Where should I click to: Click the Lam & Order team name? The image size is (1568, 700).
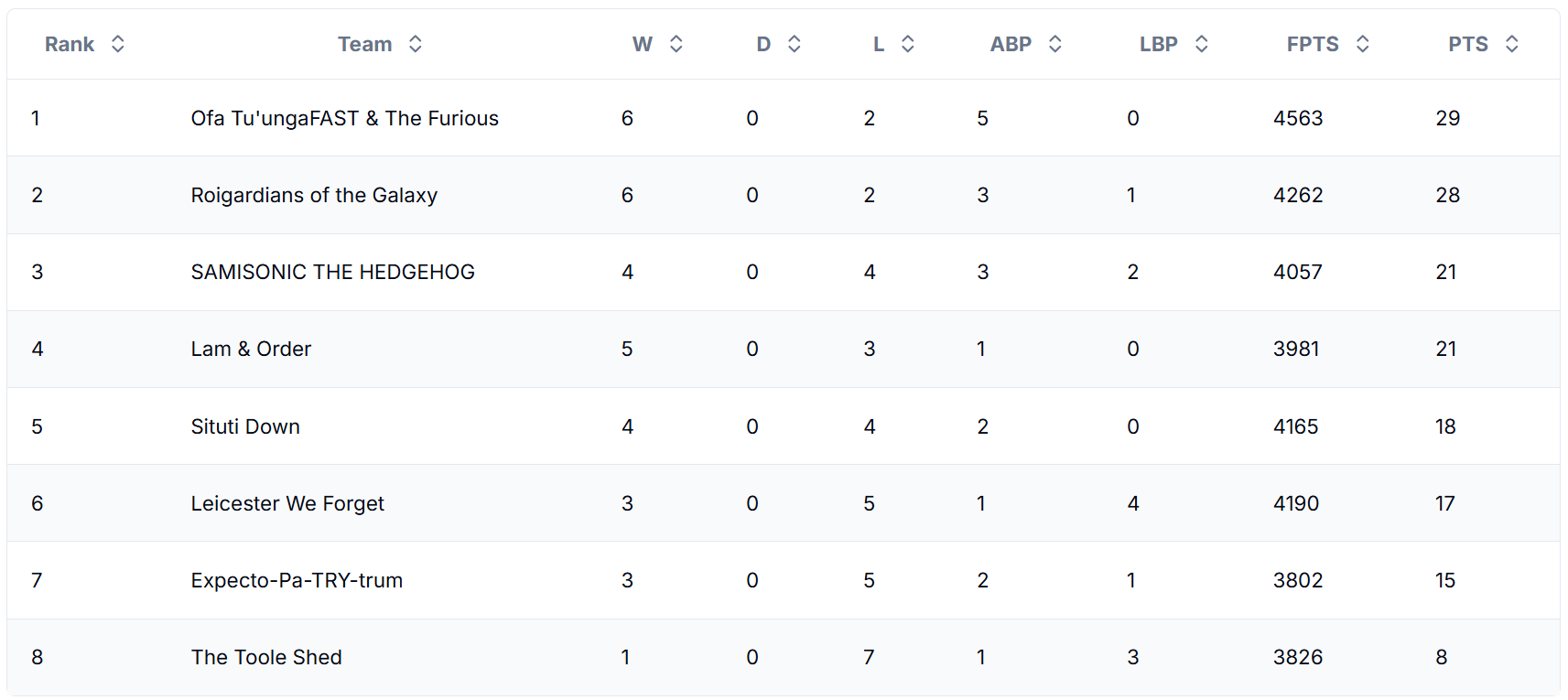pos(251,349)
